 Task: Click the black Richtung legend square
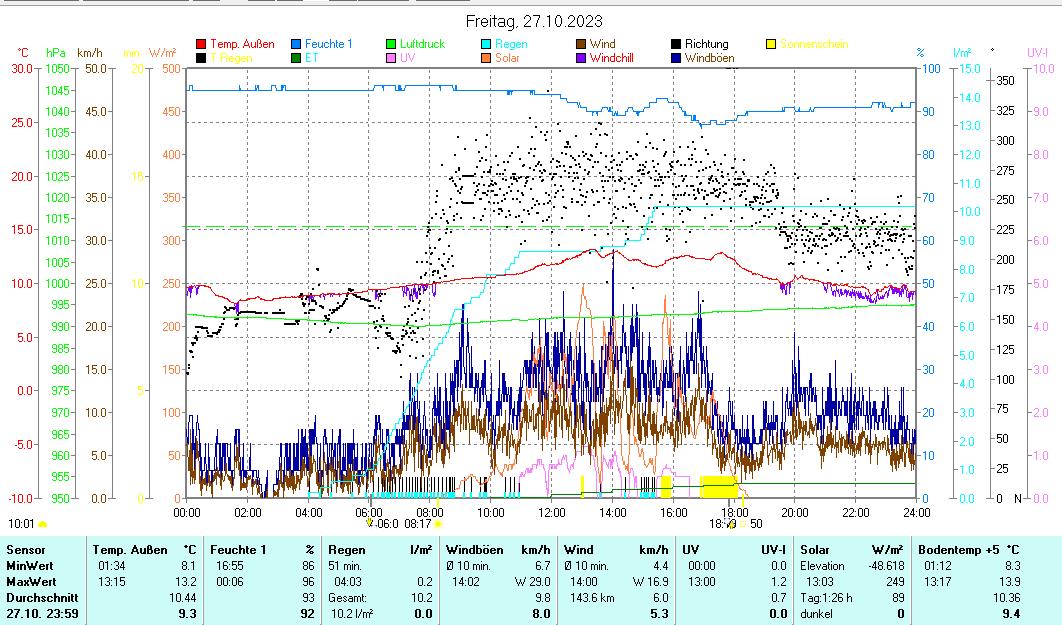coord(676,44)
